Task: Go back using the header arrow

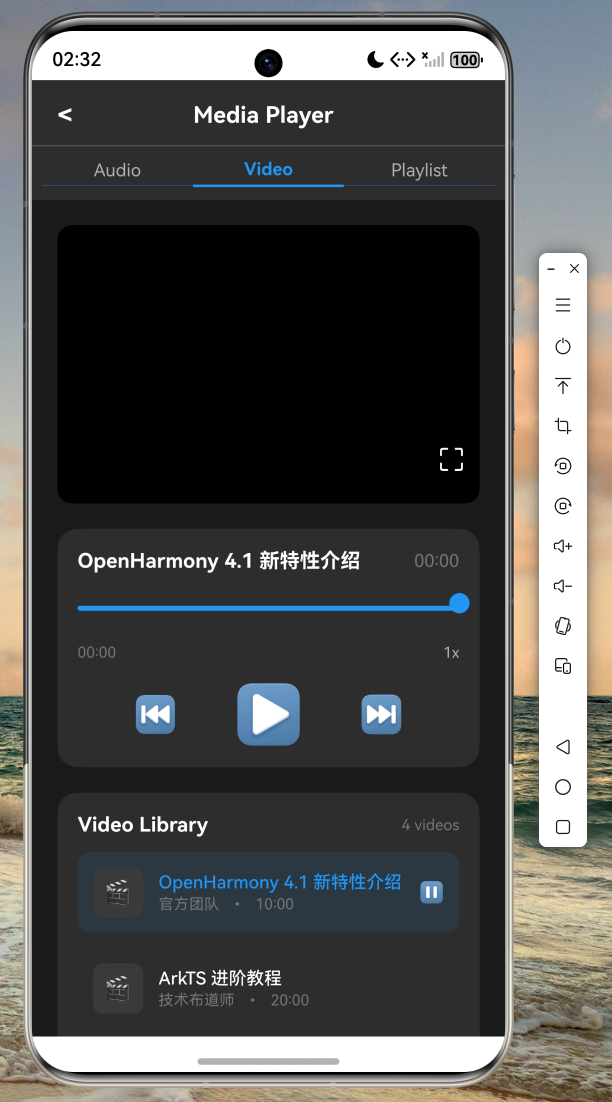Action: click(x=65, y=115)
